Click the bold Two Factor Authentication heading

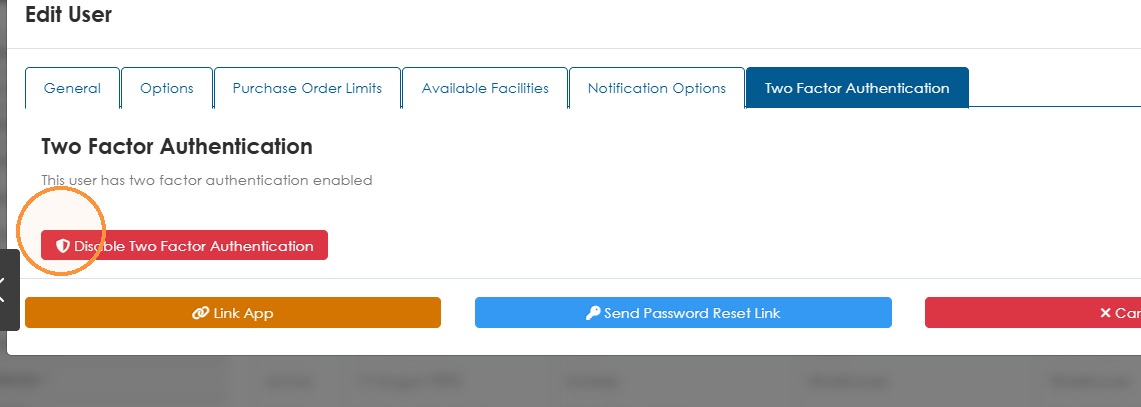(x=177, y=146)
